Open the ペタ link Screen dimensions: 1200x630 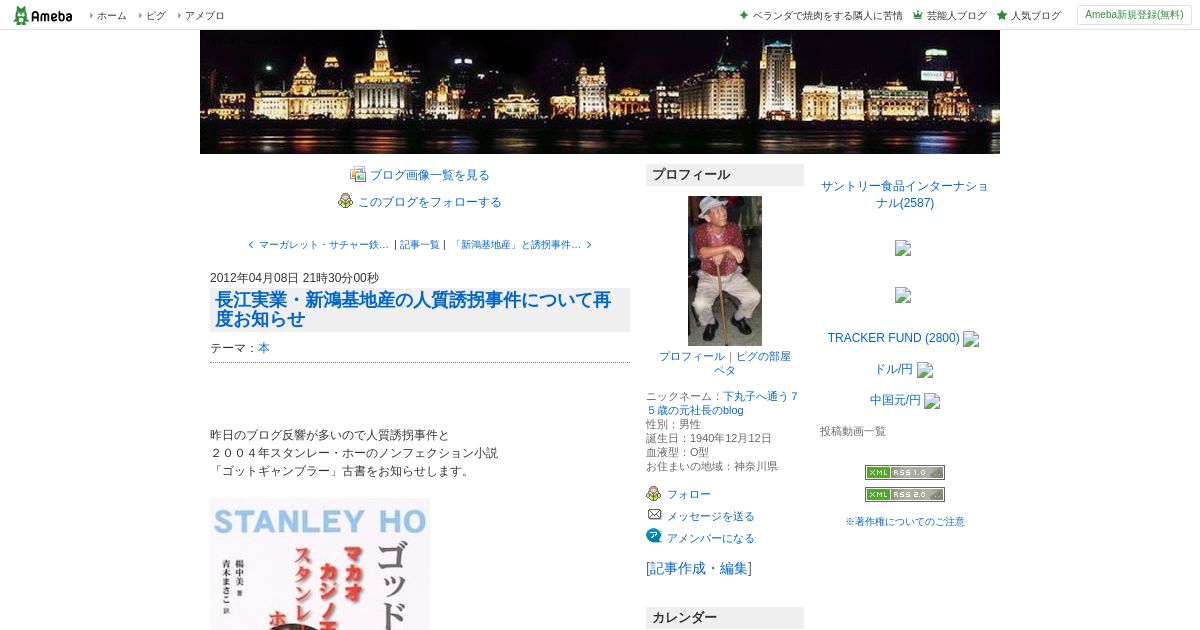tap(725, 370)
